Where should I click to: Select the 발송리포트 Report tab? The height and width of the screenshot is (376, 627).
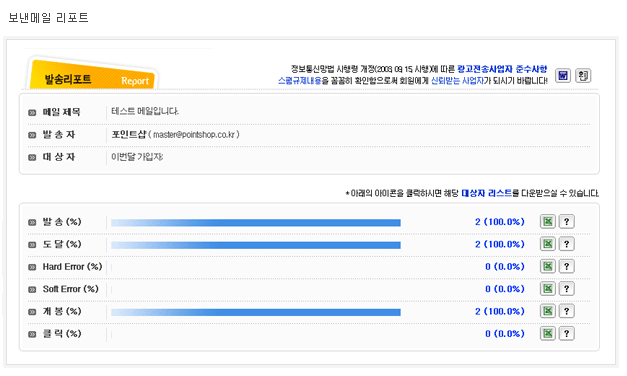tap(92, 75)
